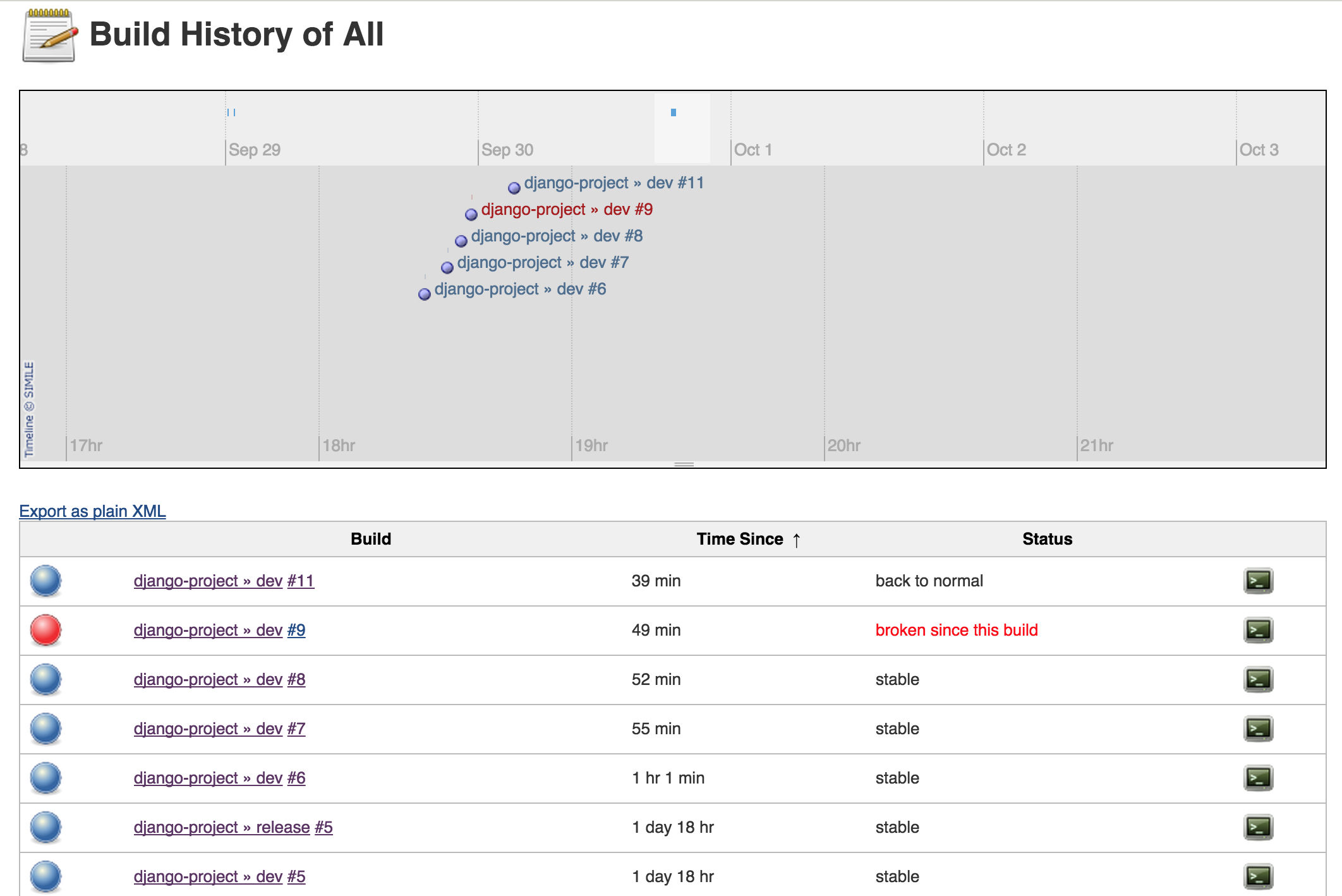The image size is (1342, 896).
Task: Click the Build History notepad icon
Action: point(49,35)
